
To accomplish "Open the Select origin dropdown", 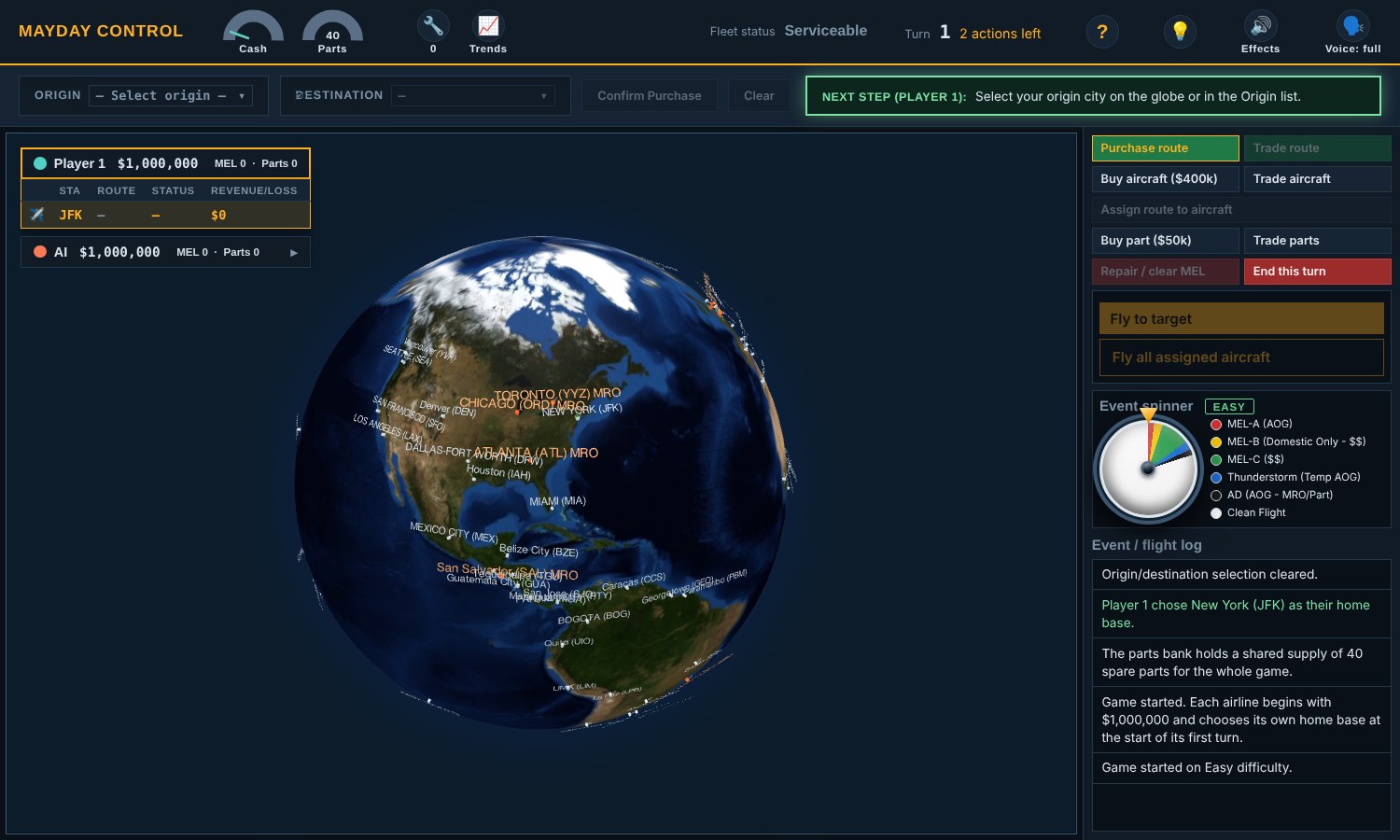I will coord(171,95).
